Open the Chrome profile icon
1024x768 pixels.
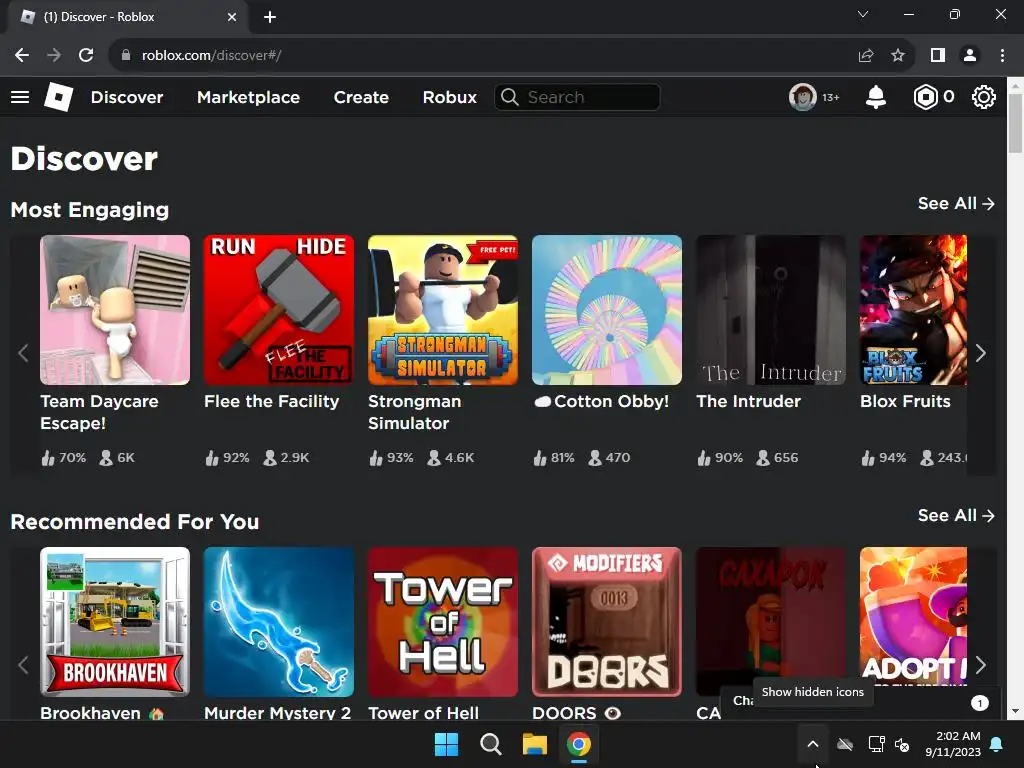(x=970, y=56)
